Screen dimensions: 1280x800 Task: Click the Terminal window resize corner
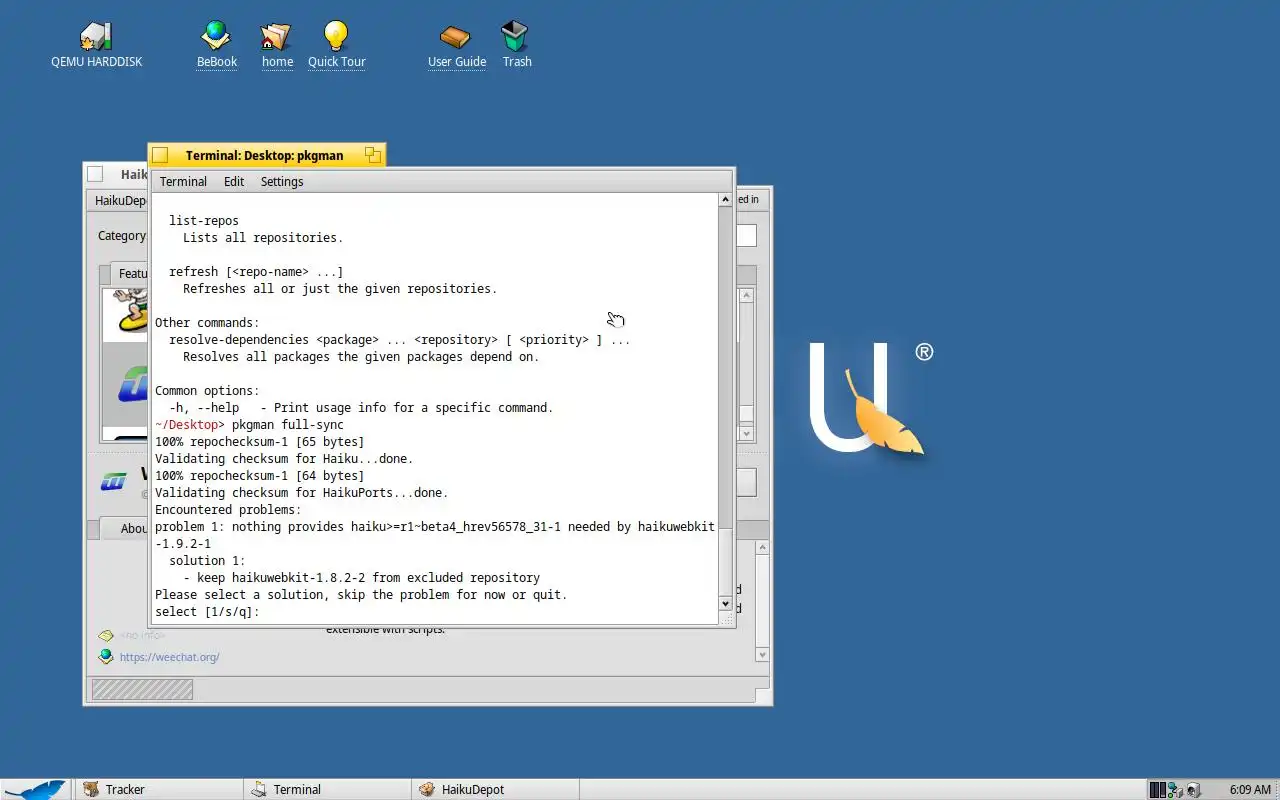[x=727, y=620]
